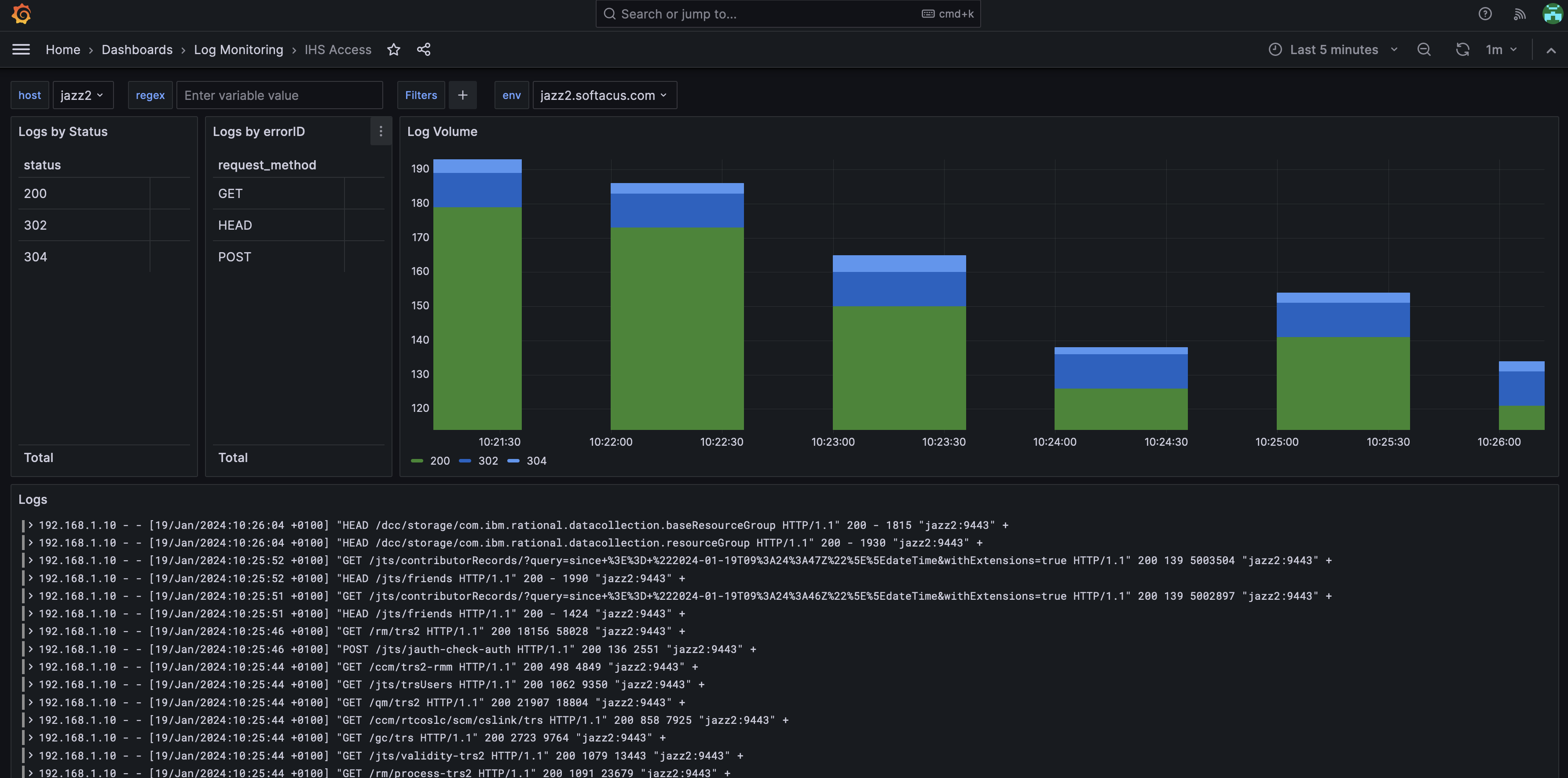Open the share dashboard icon
1568x778 pixels.
(424, 49)
